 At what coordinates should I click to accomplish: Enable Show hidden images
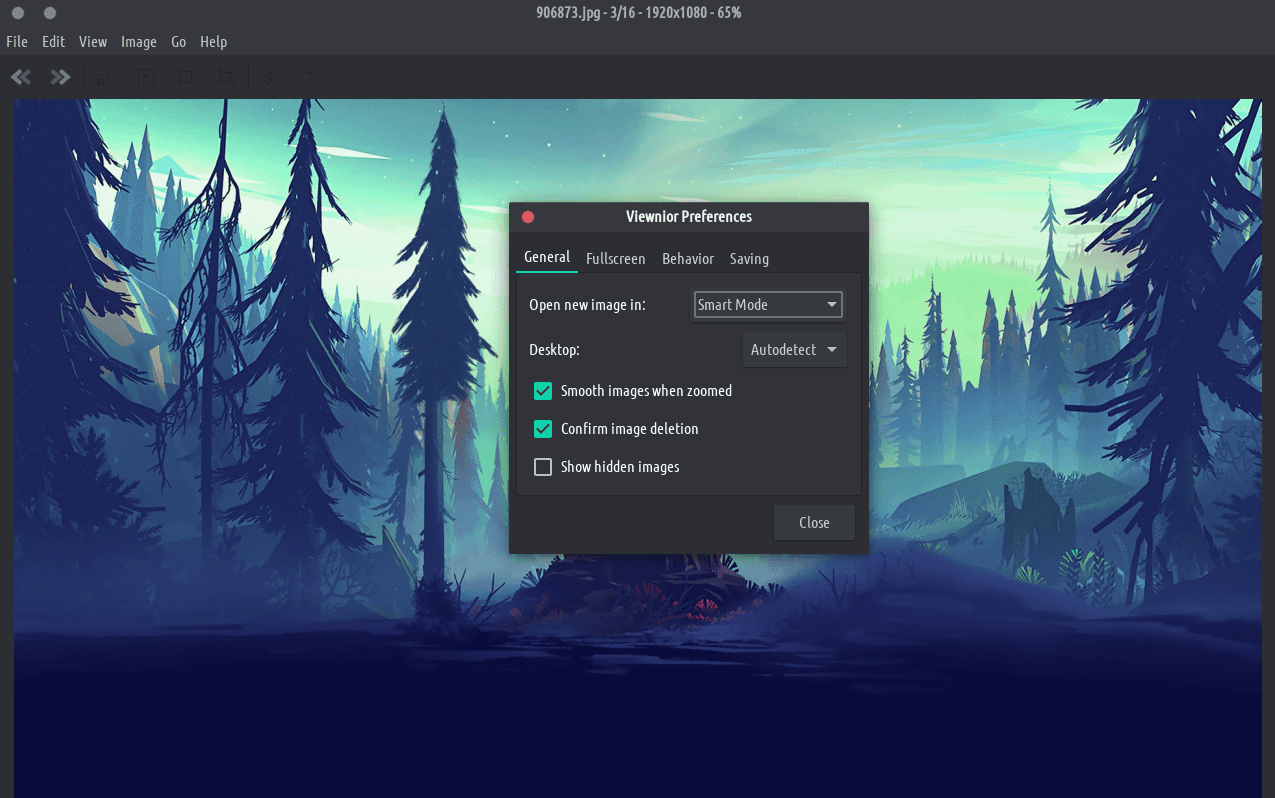(x=543, y=467)
